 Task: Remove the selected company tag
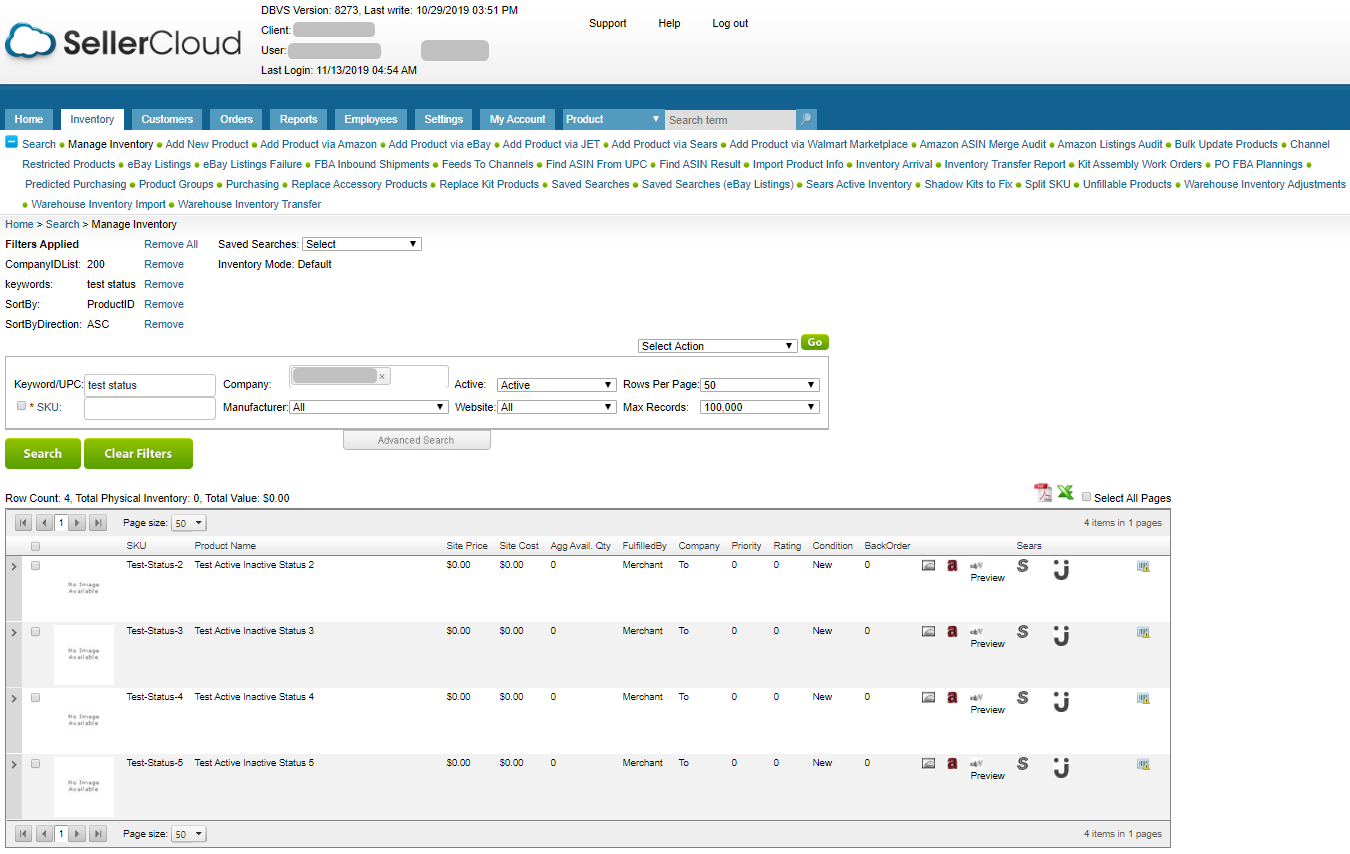(x=382, y=376)
